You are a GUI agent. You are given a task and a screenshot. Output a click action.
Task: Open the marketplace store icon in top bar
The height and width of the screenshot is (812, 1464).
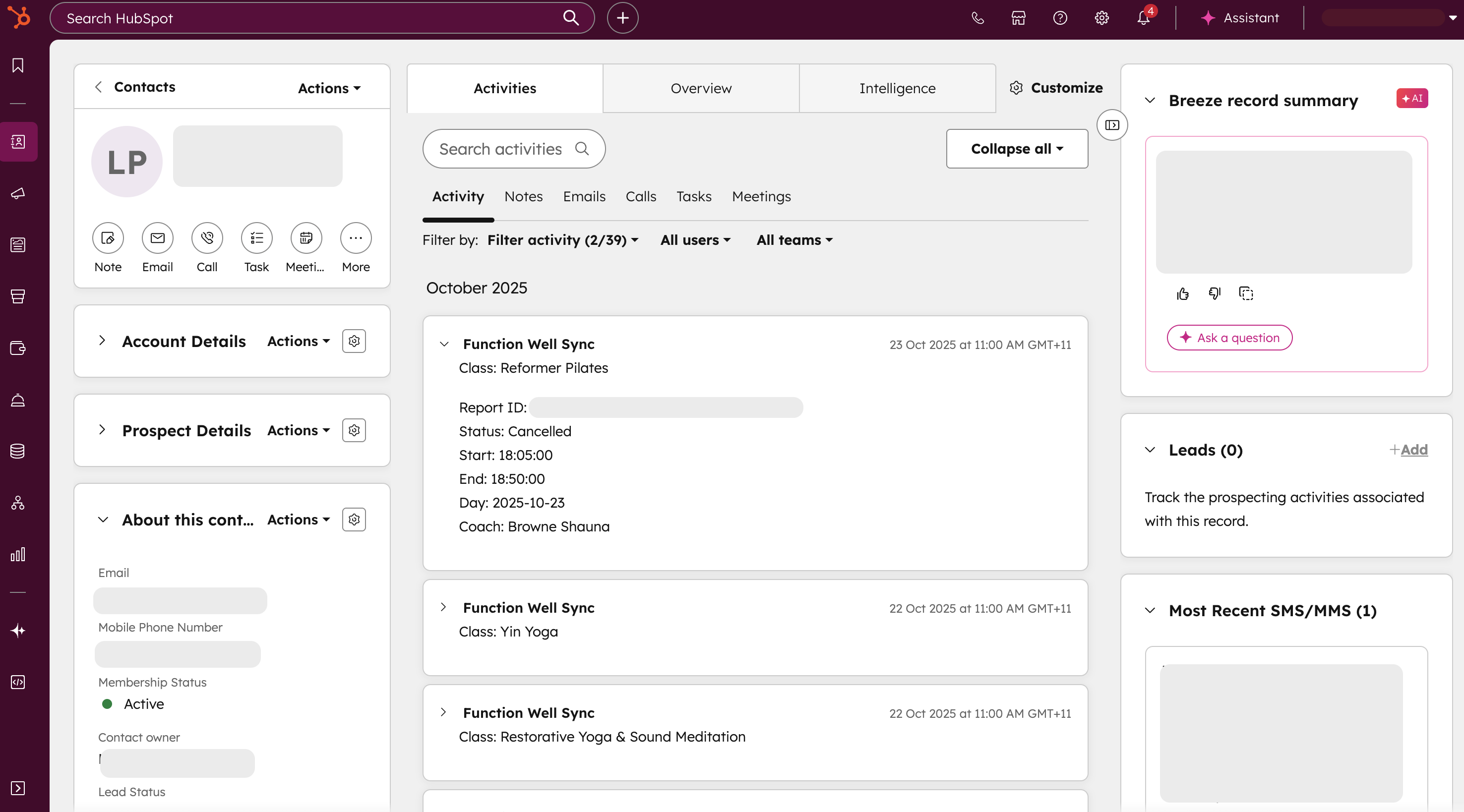point(1018,18)
